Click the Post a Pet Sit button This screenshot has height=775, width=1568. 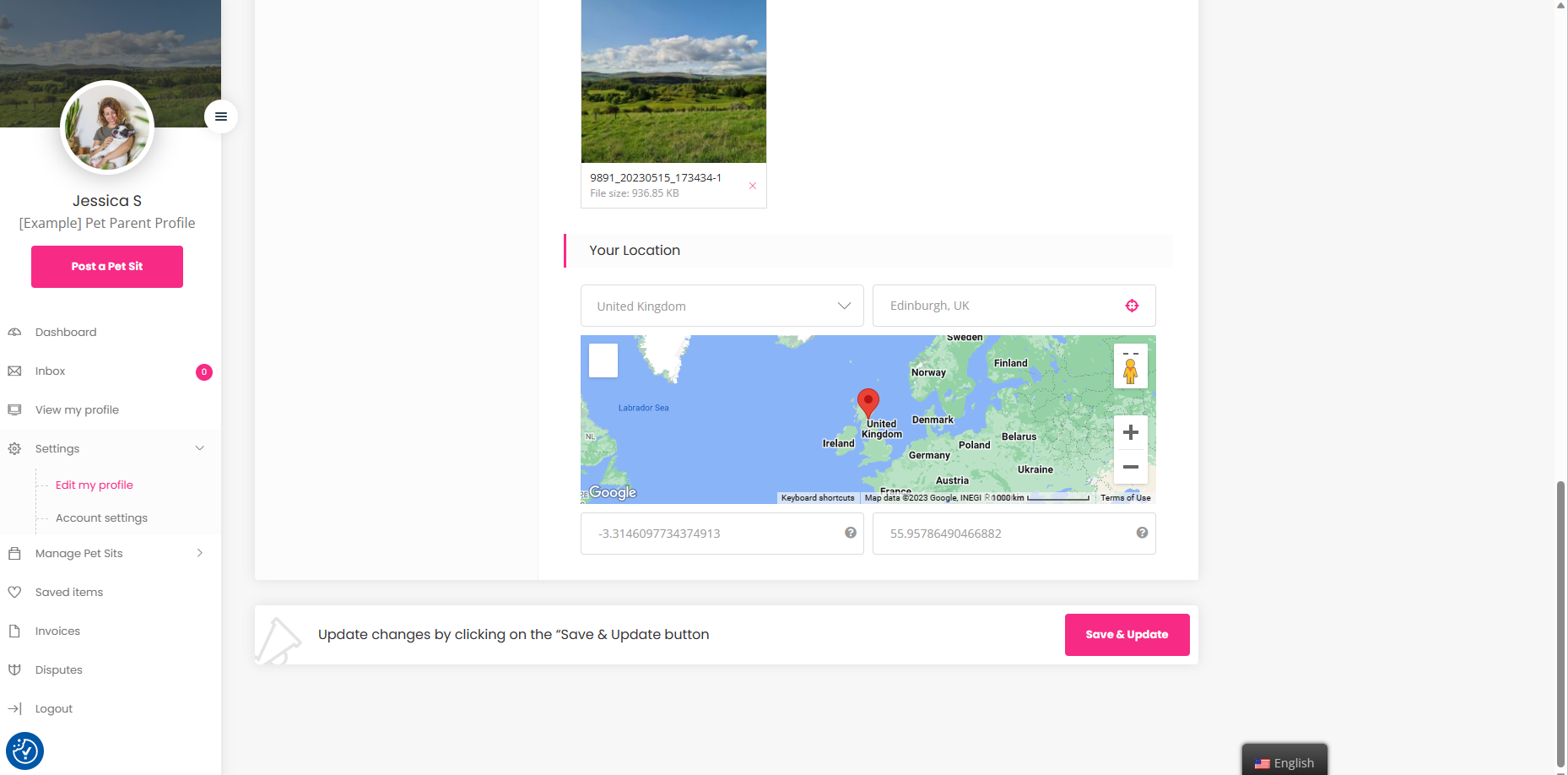[x=107, y=267]
